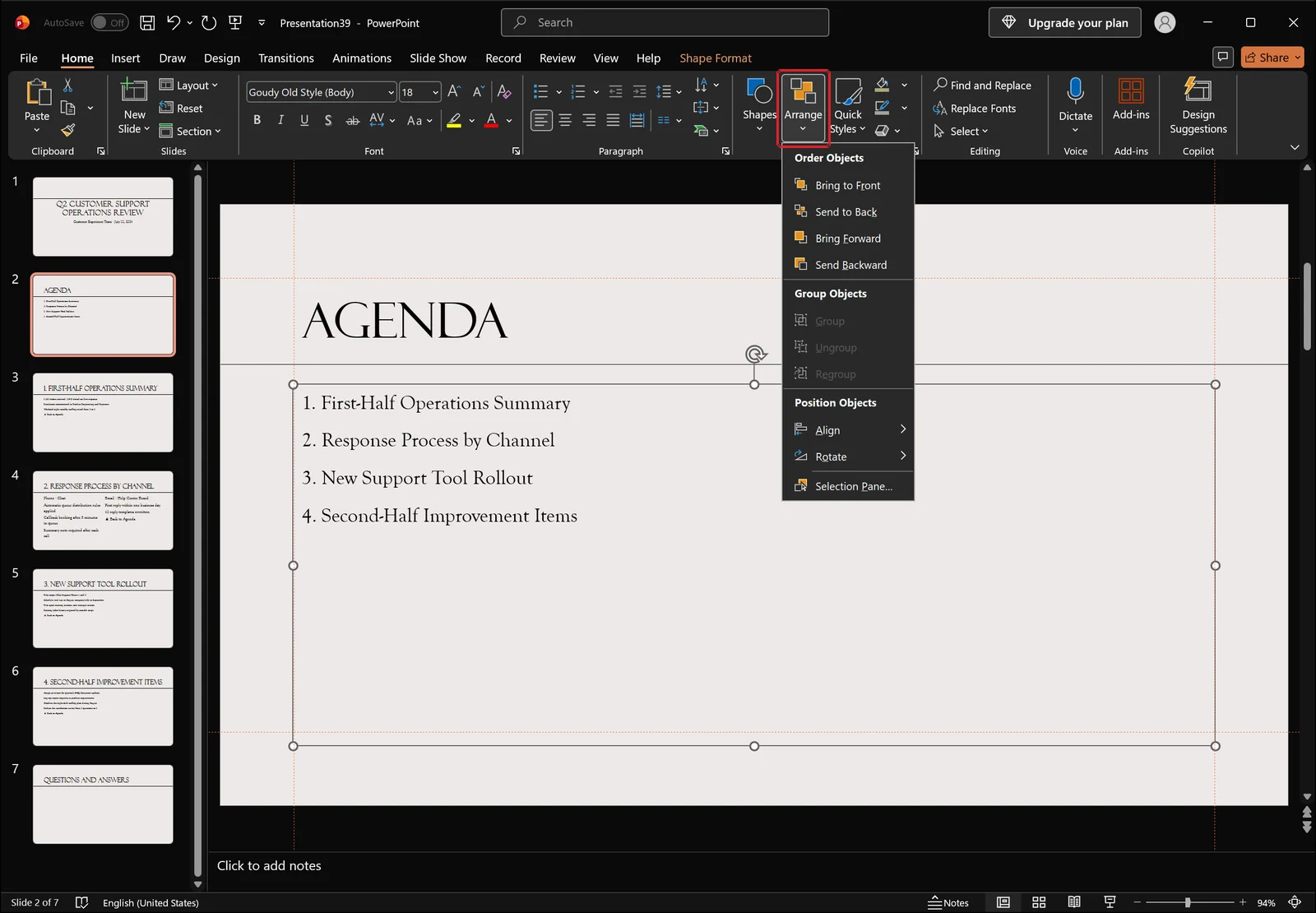Viewport: 1316px width, 913px height.
Task: Toggle Text Shadow
Action: coord(328,120)
